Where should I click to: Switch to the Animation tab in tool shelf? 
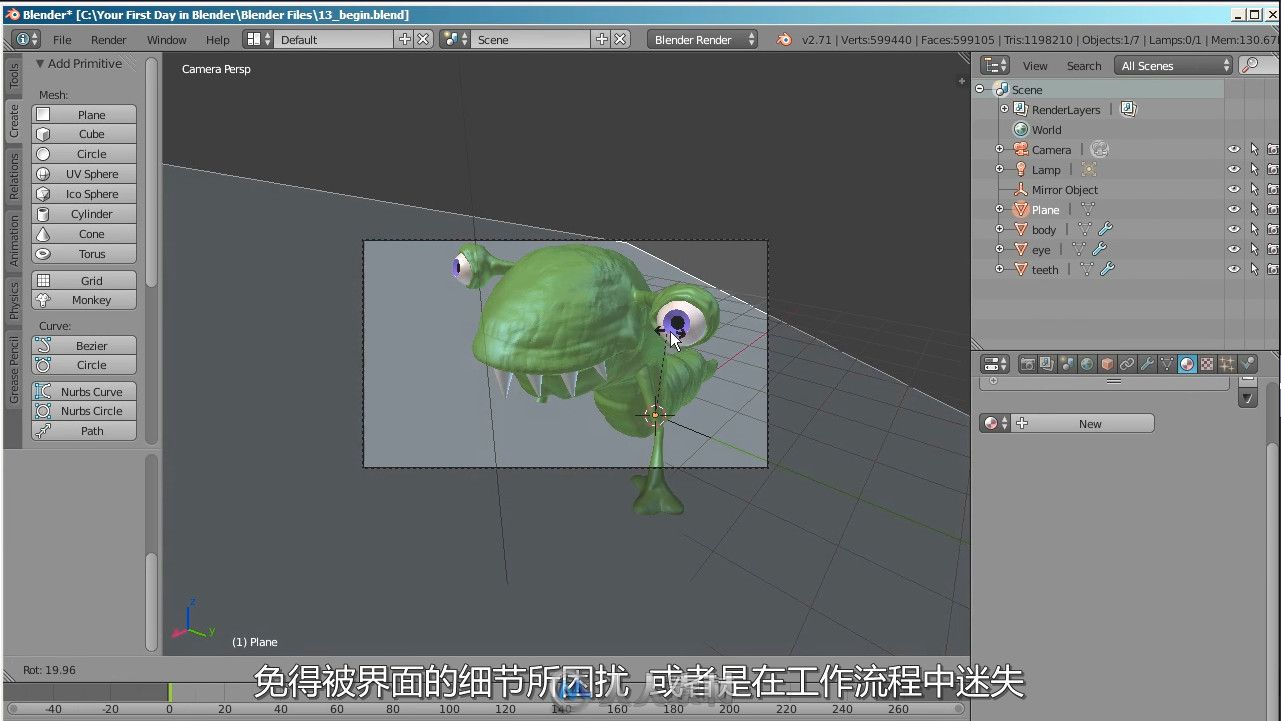[14, 239]
